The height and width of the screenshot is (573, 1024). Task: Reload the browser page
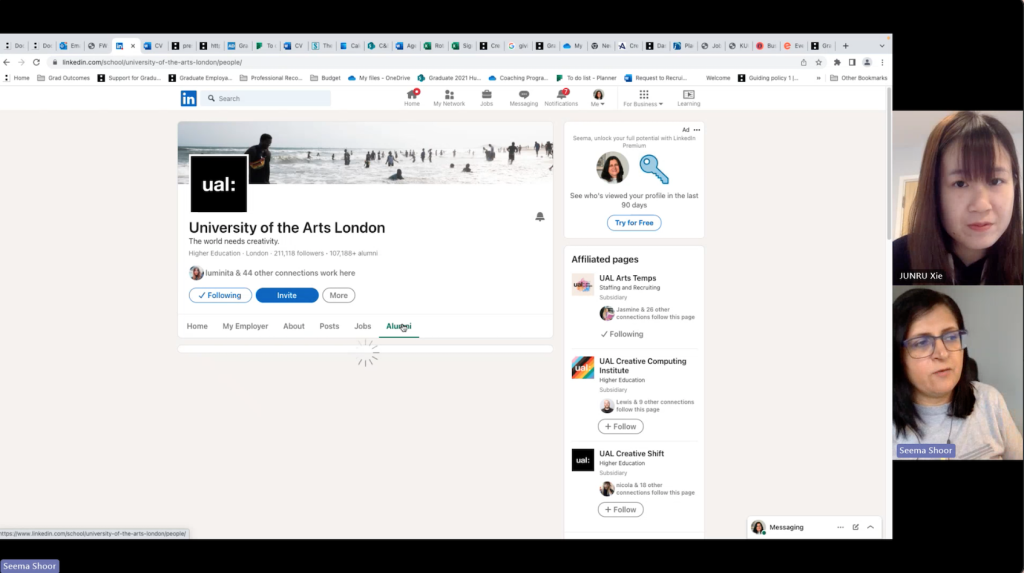(37, 62)
